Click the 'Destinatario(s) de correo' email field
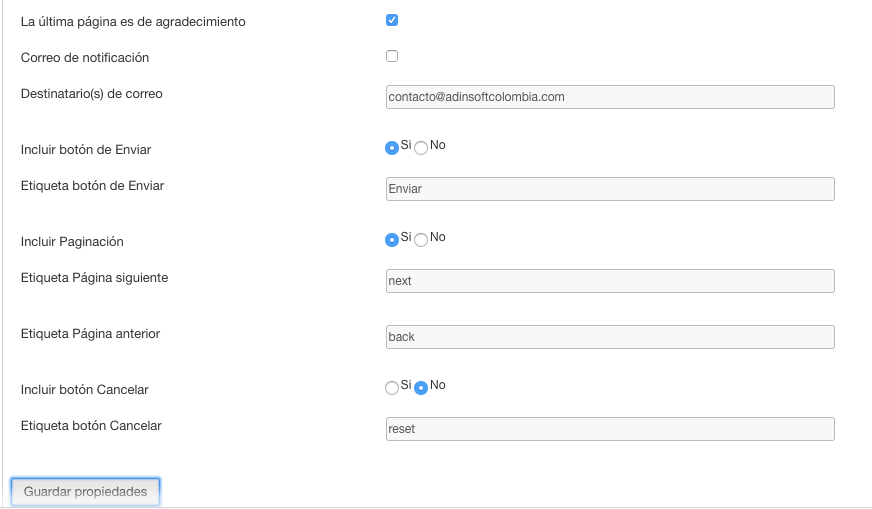The height and width of the screenshot is (509, 872). (x=610, y=97)
